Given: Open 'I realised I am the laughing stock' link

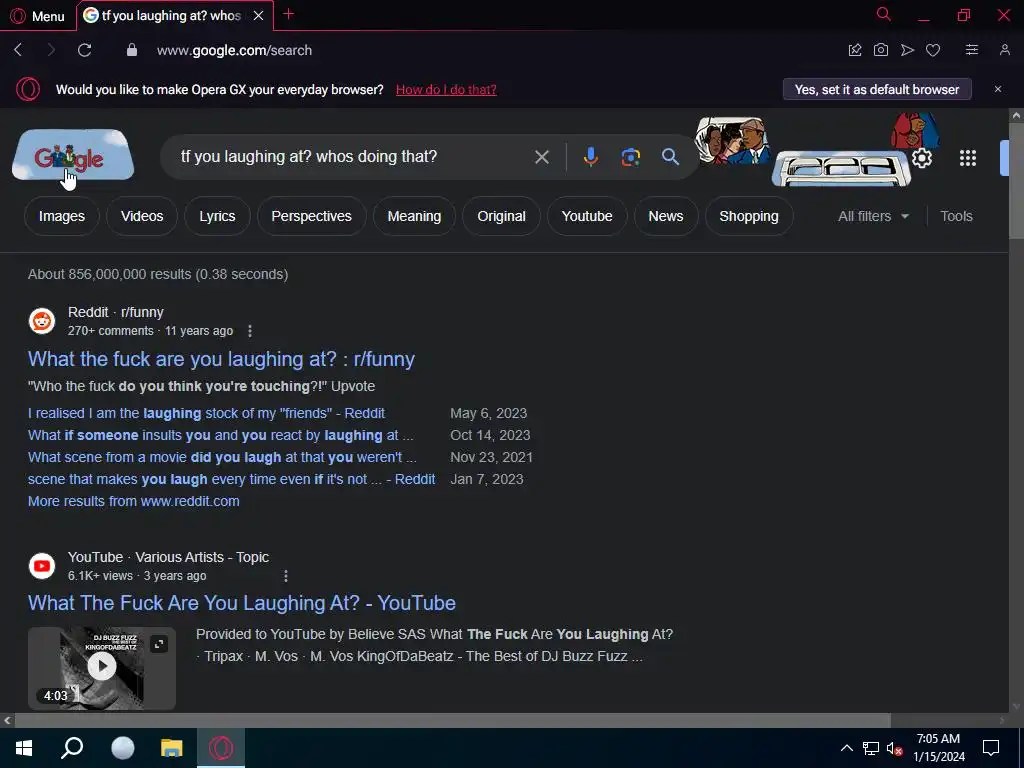Looking at the screenshot, I should point(206,413).
